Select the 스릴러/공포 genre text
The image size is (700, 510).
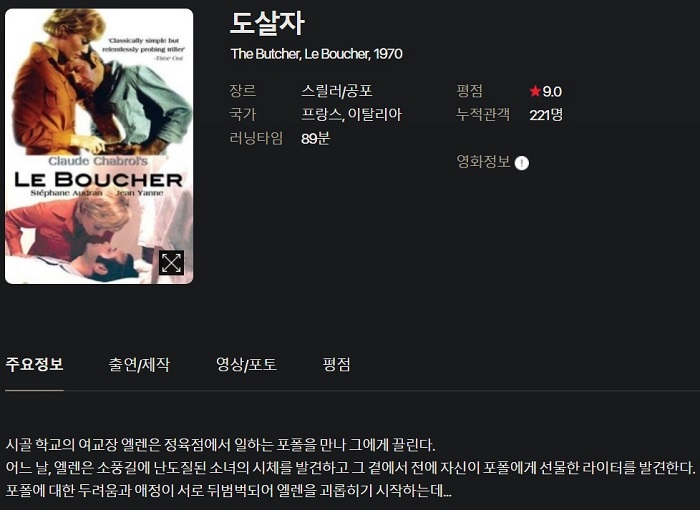(x=337, y=91)
